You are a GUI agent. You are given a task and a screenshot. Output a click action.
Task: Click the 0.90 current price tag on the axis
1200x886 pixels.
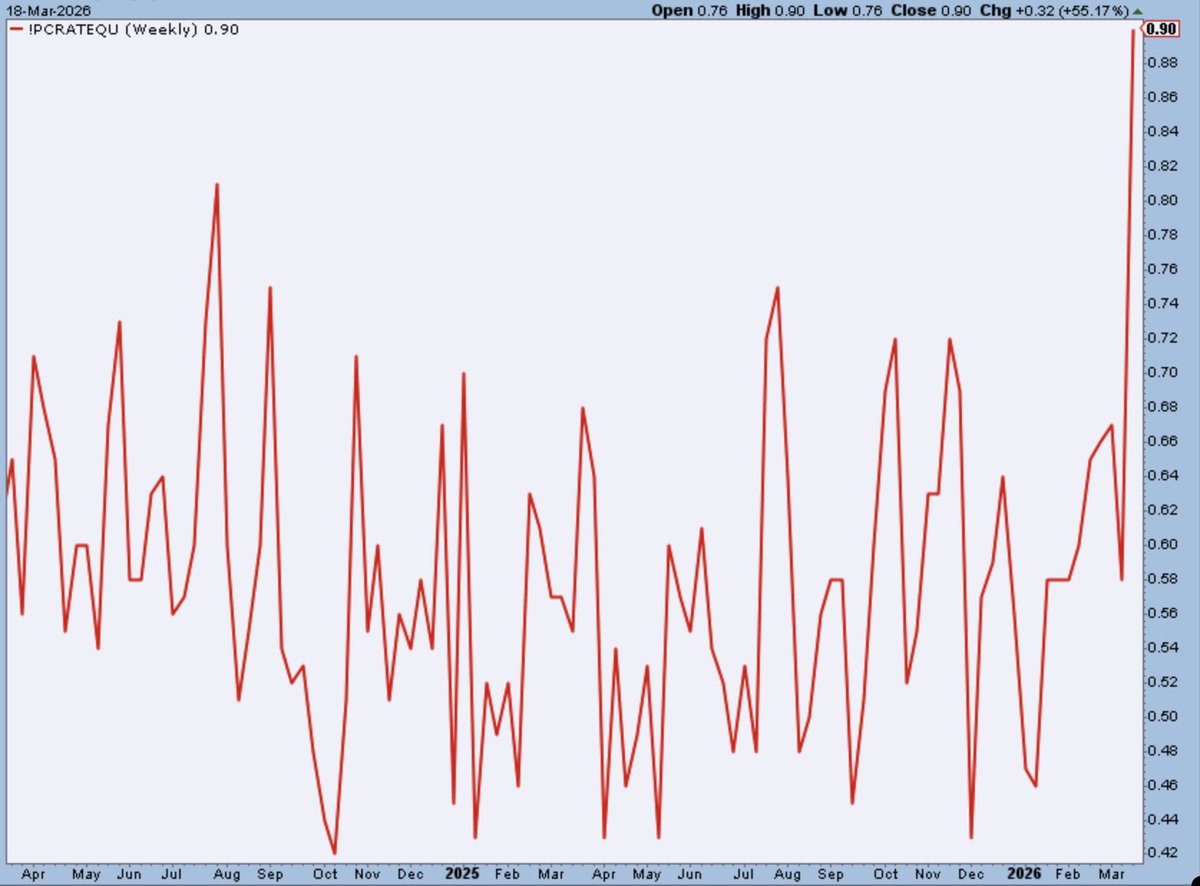pos(1161,29)
